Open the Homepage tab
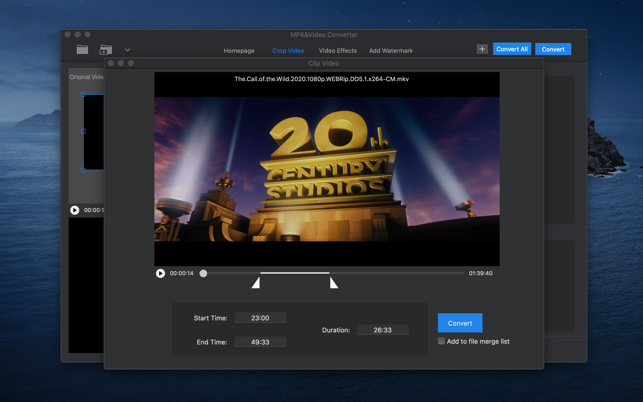This screenshot has height=402, width=643. tap(239, 51)
